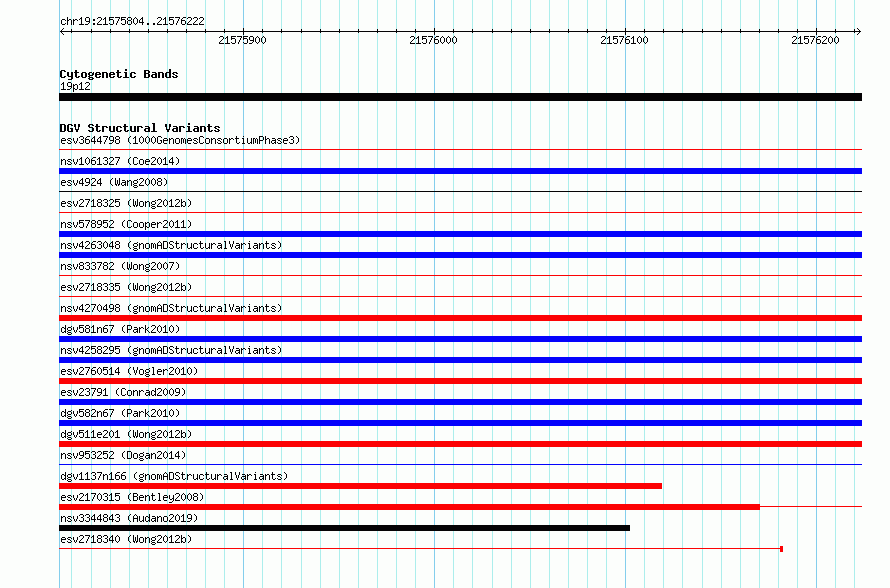Click the left arrow of the ruler
The height and width of the screenshot is (588, 890).
(63, 32)
